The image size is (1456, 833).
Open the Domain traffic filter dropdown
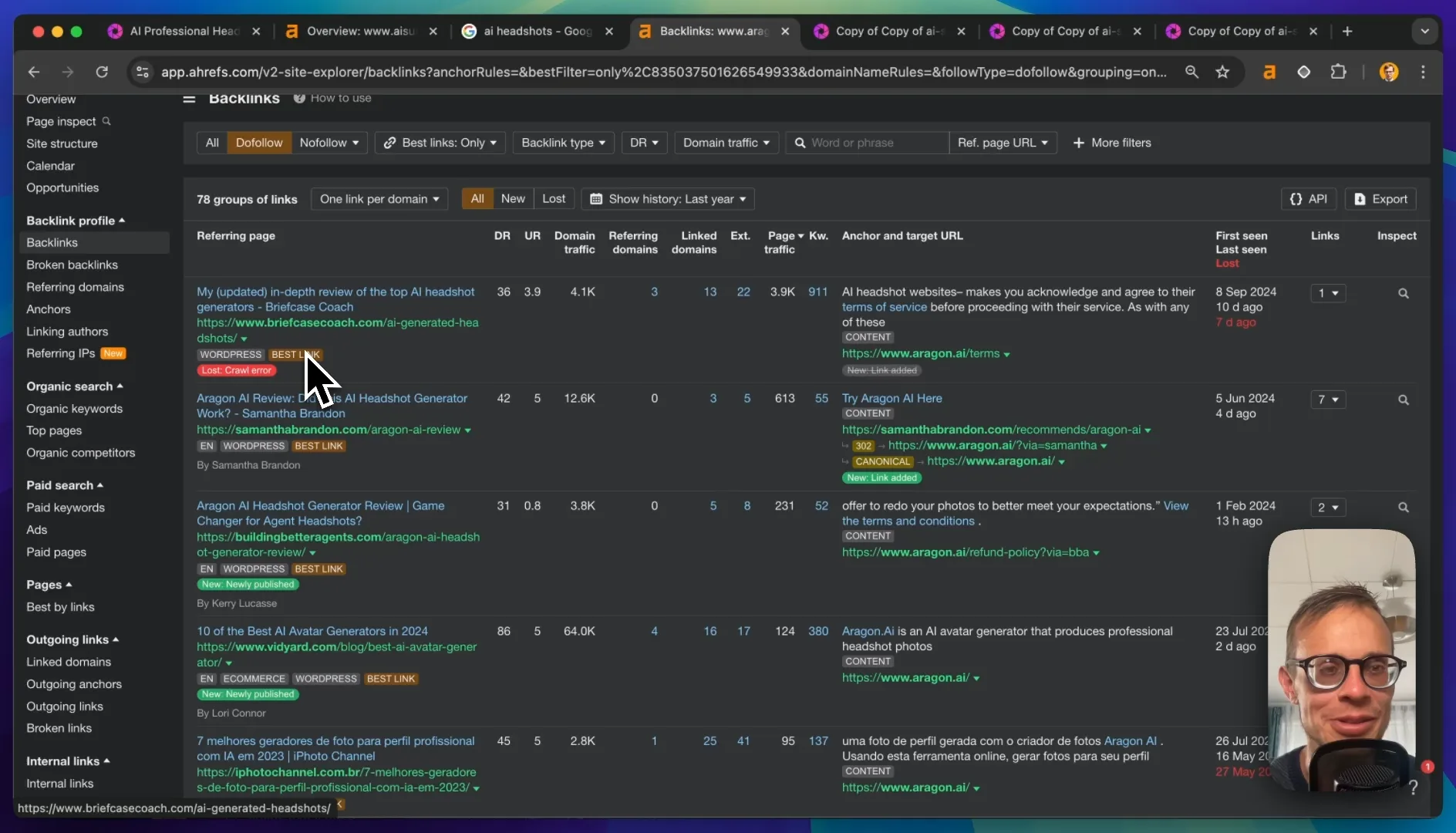(726, 143)
